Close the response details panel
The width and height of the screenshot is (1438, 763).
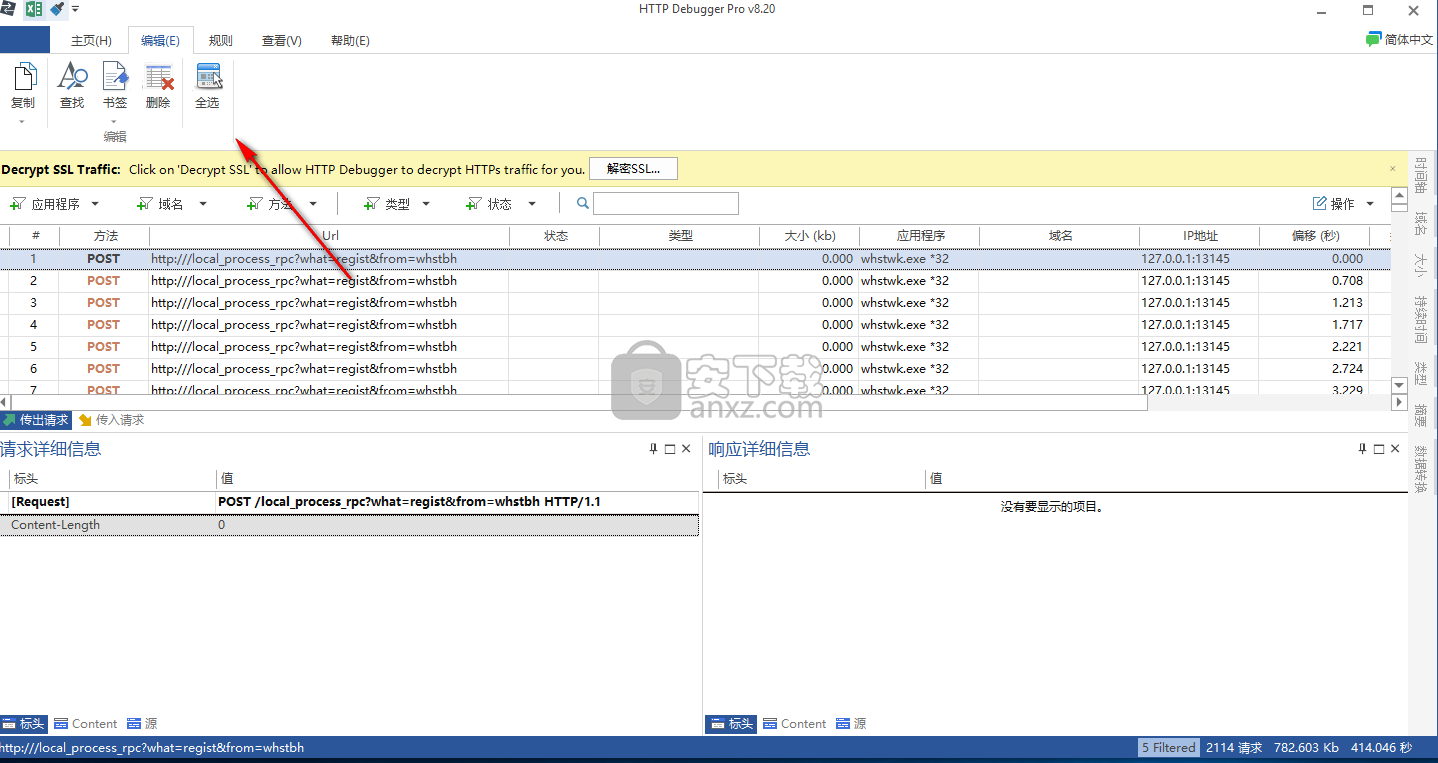tap(1395, 449)
